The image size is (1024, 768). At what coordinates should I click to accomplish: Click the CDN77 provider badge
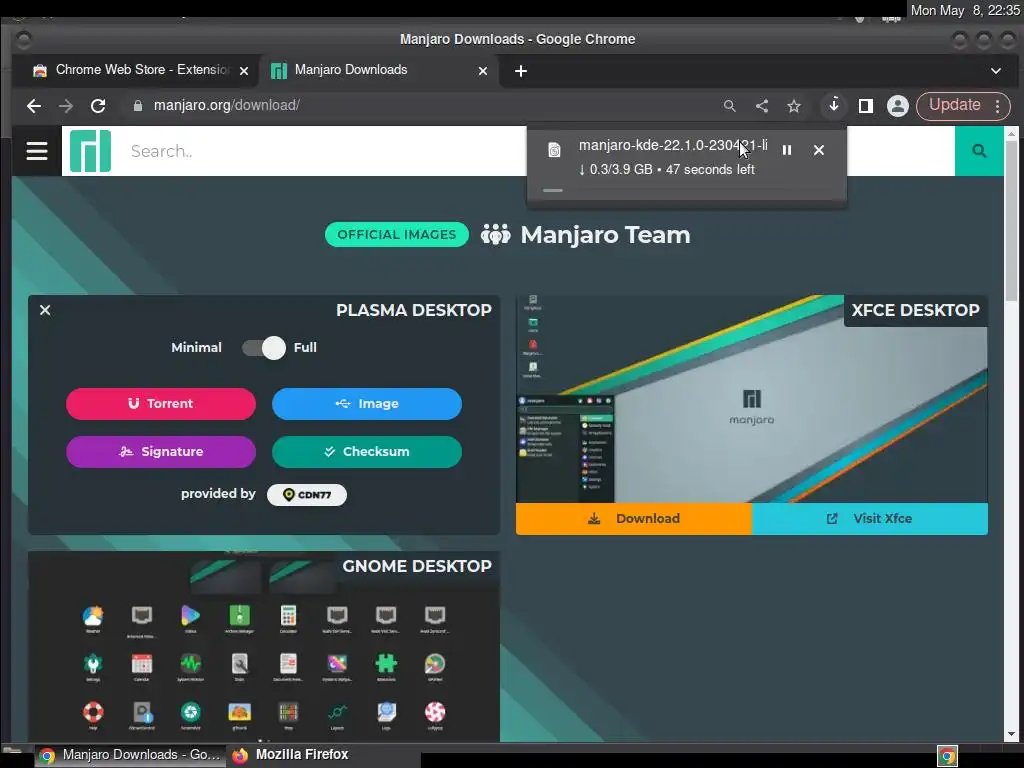point(307,494)
